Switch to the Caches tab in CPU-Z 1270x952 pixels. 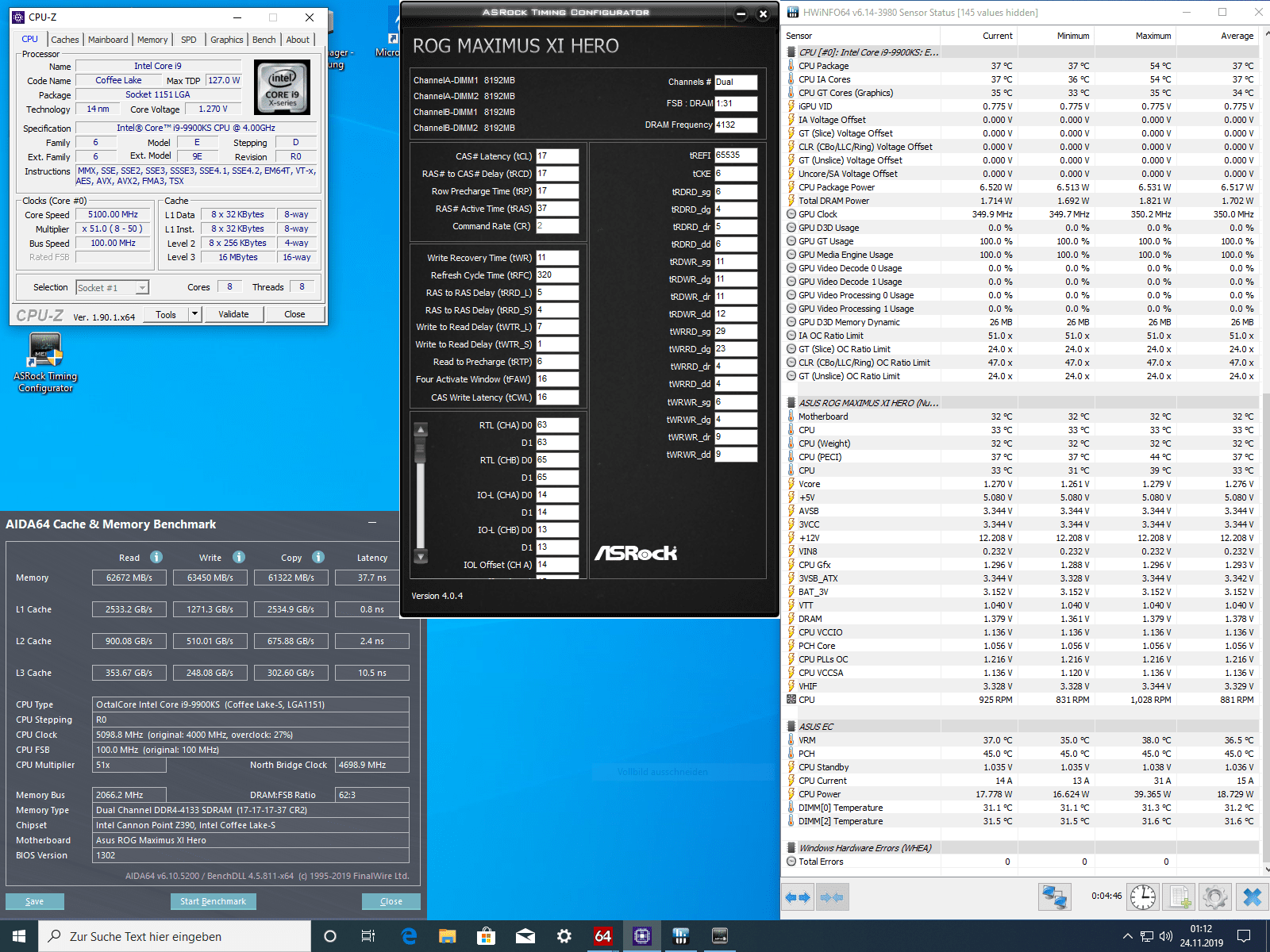64,40
